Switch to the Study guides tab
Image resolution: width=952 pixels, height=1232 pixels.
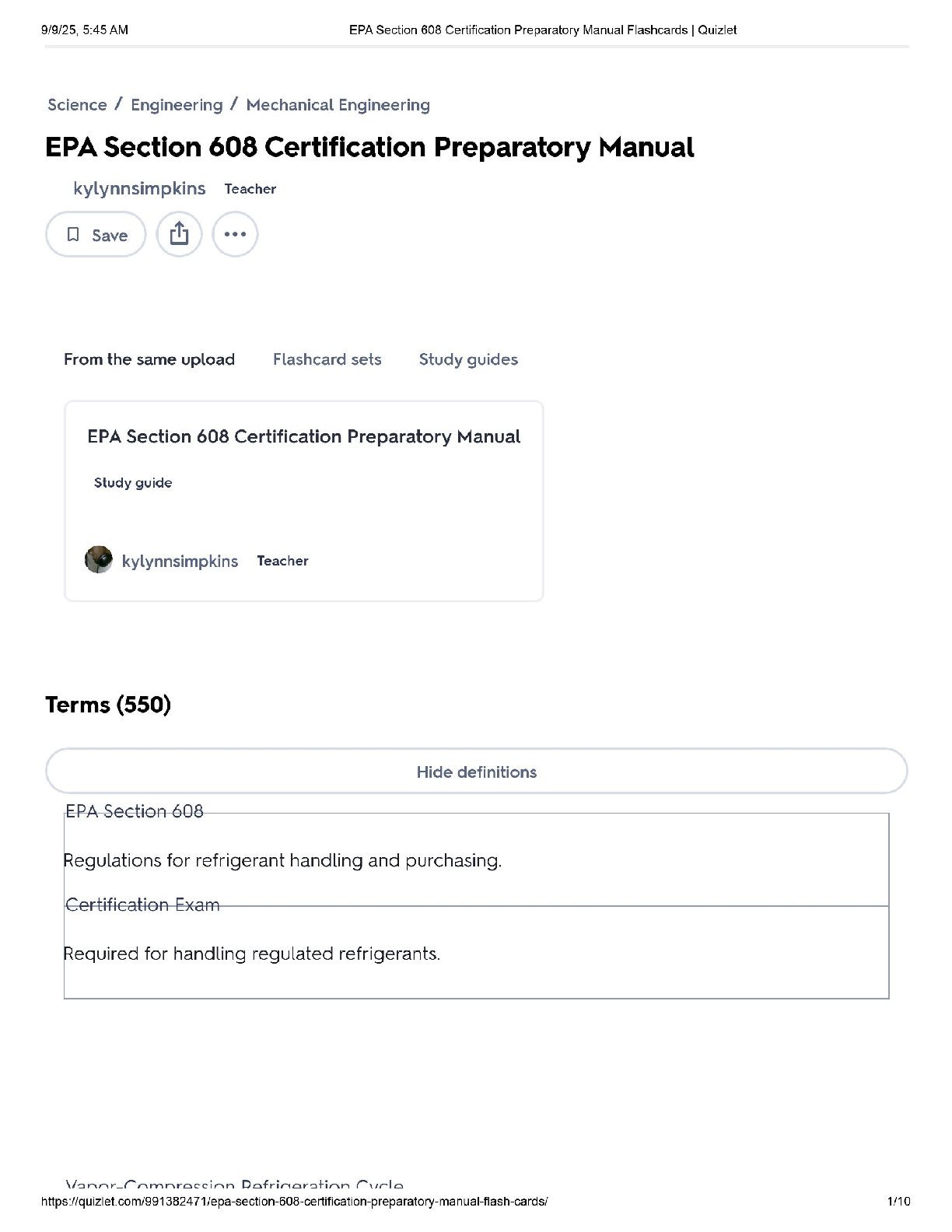pyautogui.click(x=468, y=359)
